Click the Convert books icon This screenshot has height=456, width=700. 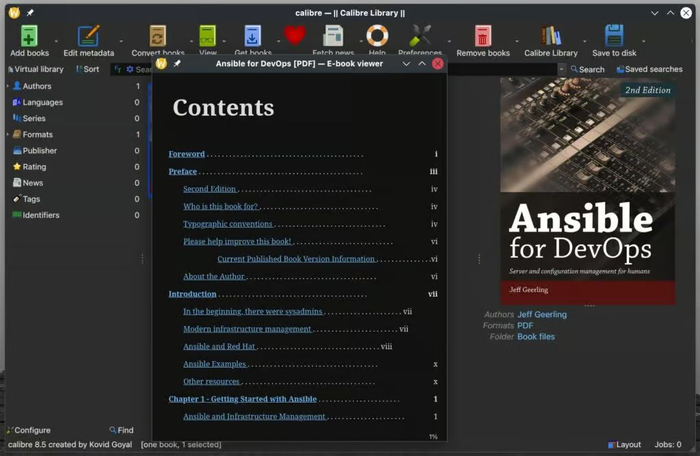(157, 37)
